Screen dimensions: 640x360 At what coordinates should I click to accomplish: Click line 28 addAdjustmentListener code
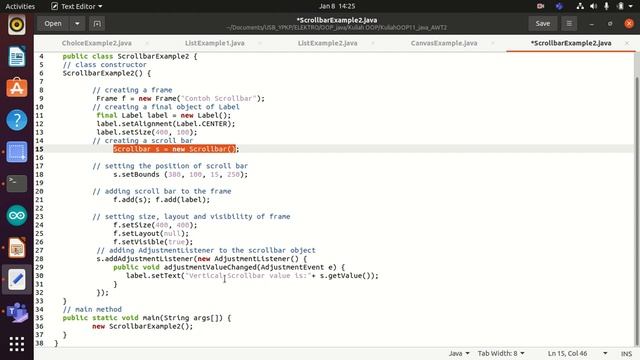pyautogui.click(x=202, y=259)
